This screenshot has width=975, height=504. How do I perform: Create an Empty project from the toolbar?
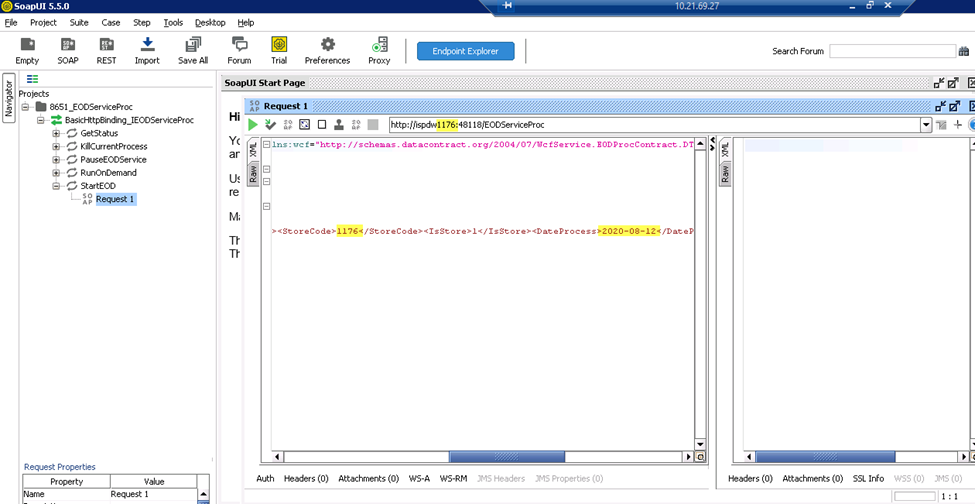click(x=27, y=51)
